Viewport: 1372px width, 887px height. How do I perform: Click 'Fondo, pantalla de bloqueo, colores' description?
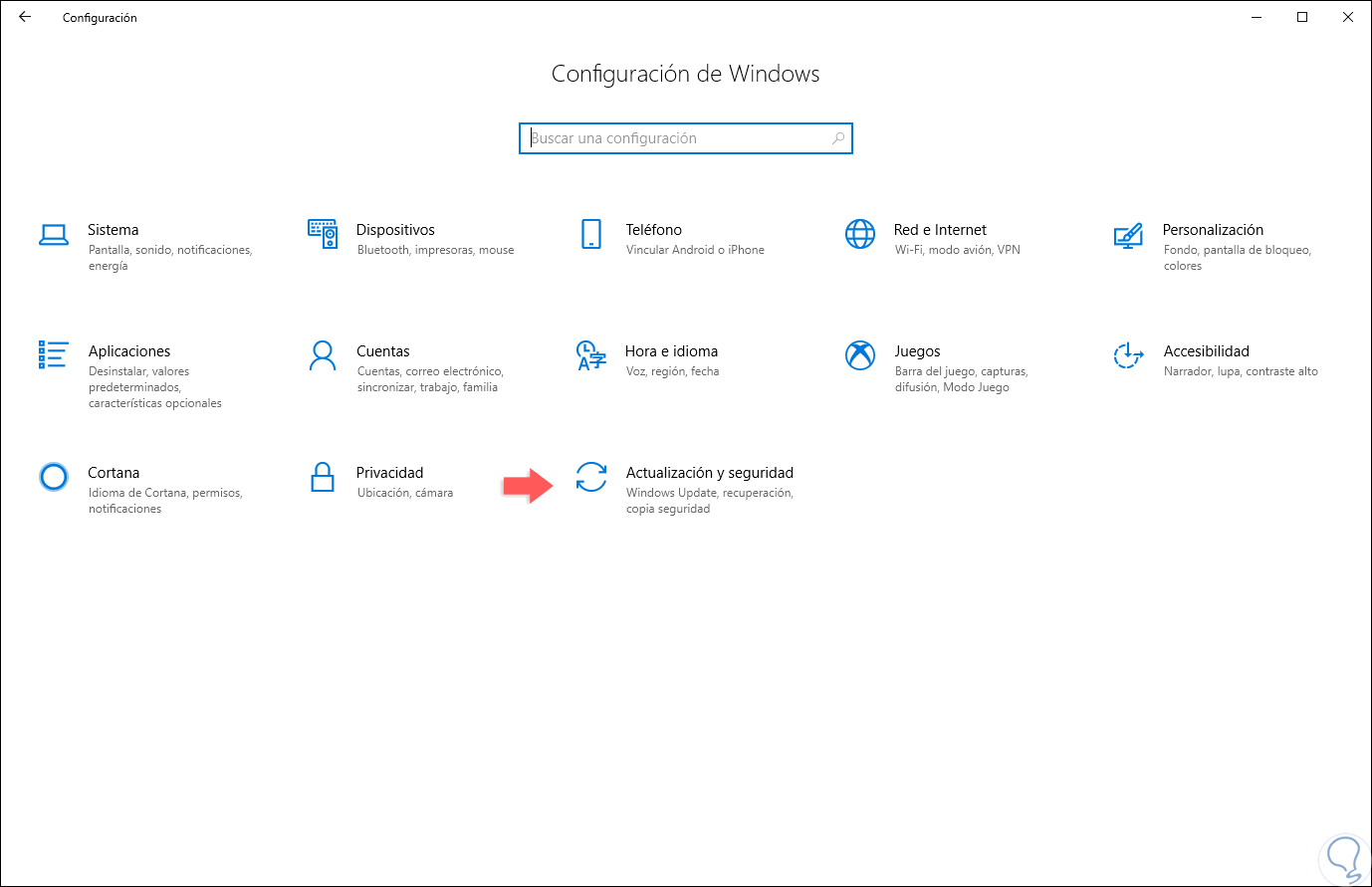(x=1238, y=258)
